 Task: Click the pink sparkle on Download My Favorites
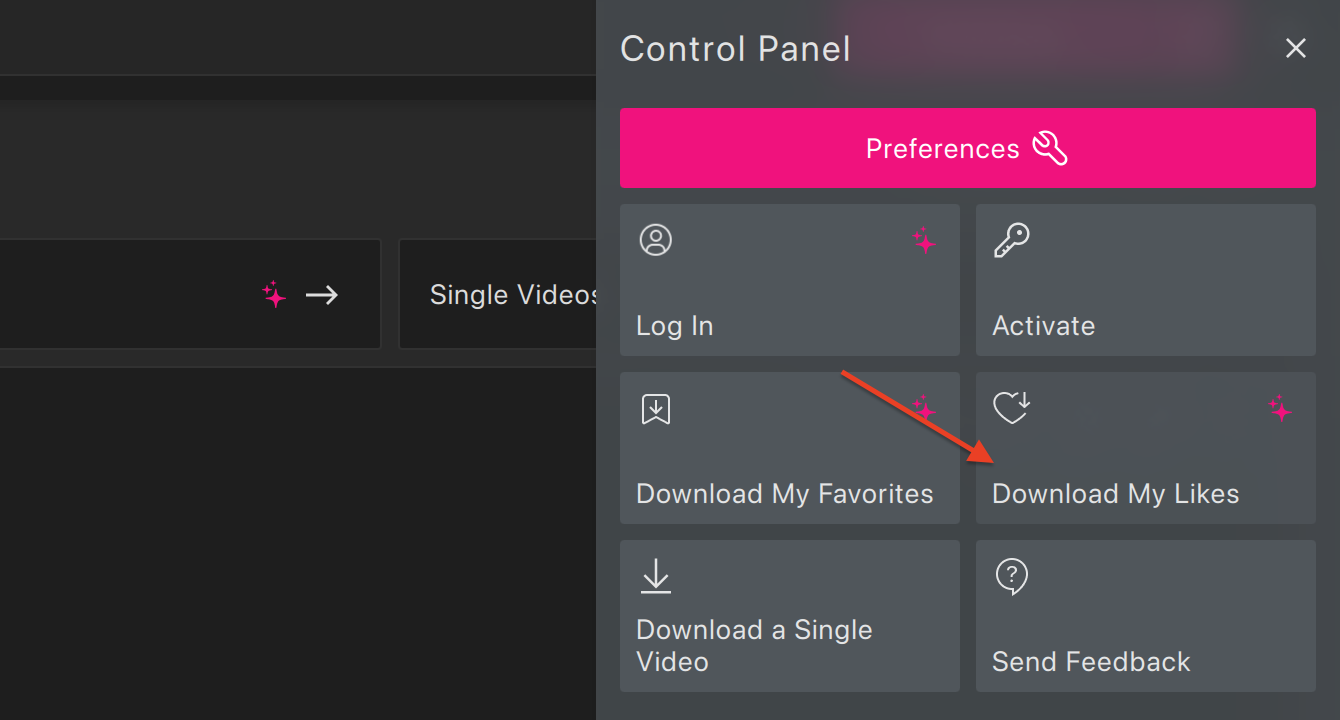click(924, 409)
